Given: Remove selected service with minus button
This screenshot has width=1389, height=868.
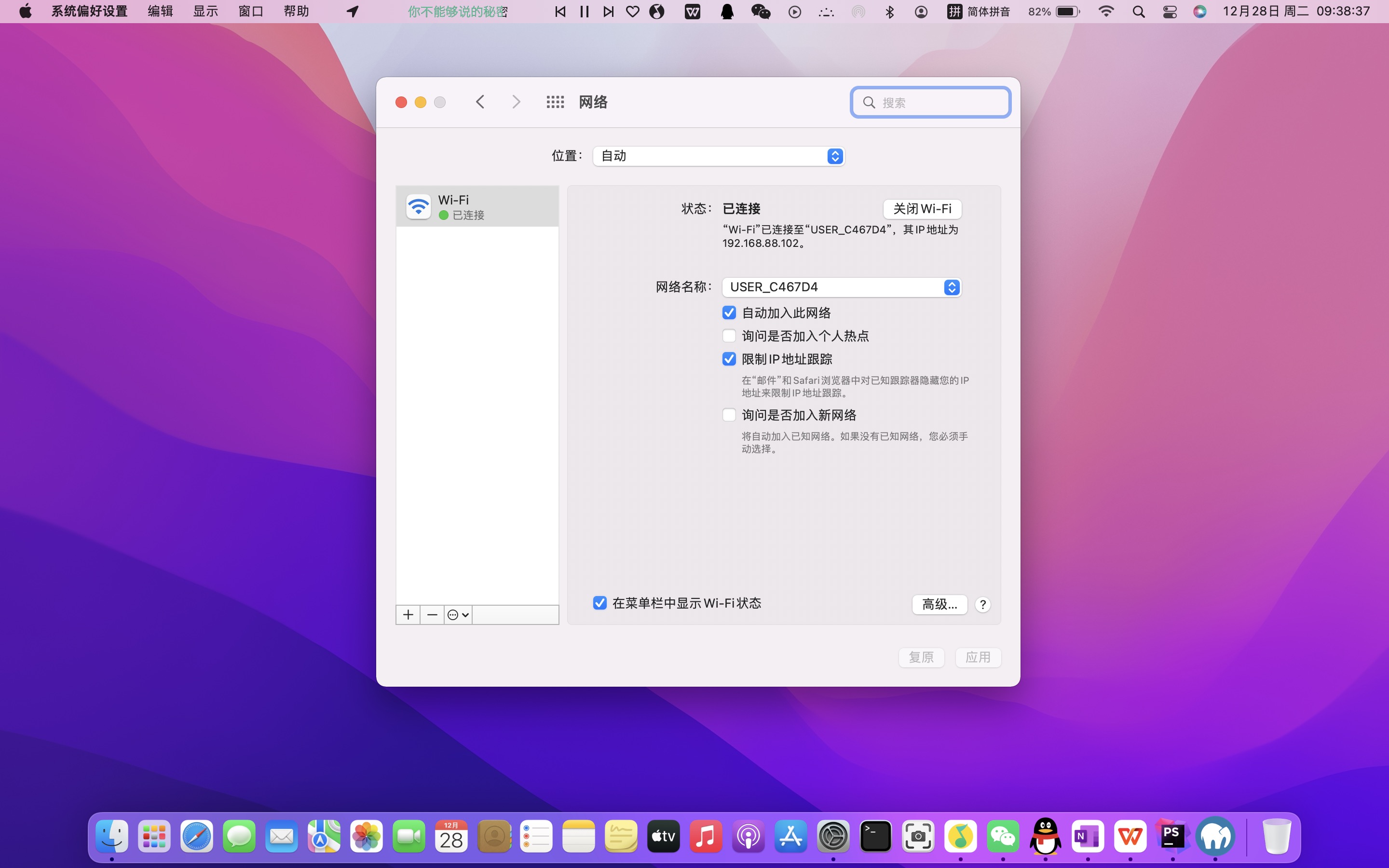Looking at the screenshot, I should (432, 615).
